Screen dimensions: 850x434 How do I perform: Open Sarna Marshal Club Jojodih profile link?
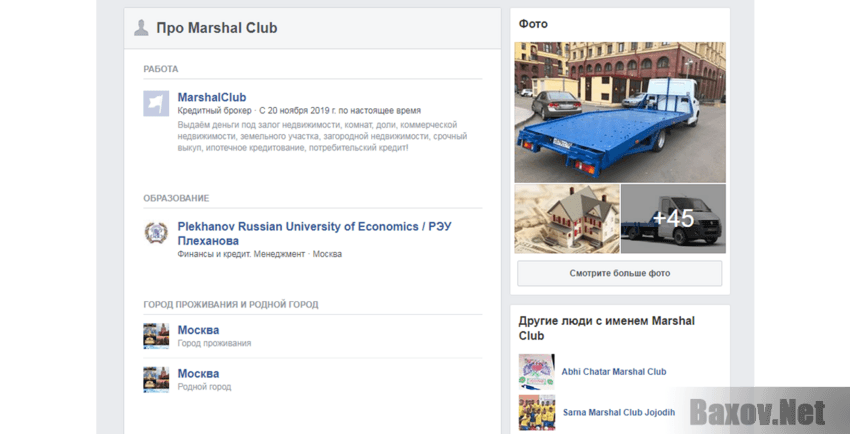tap(619, 412)
